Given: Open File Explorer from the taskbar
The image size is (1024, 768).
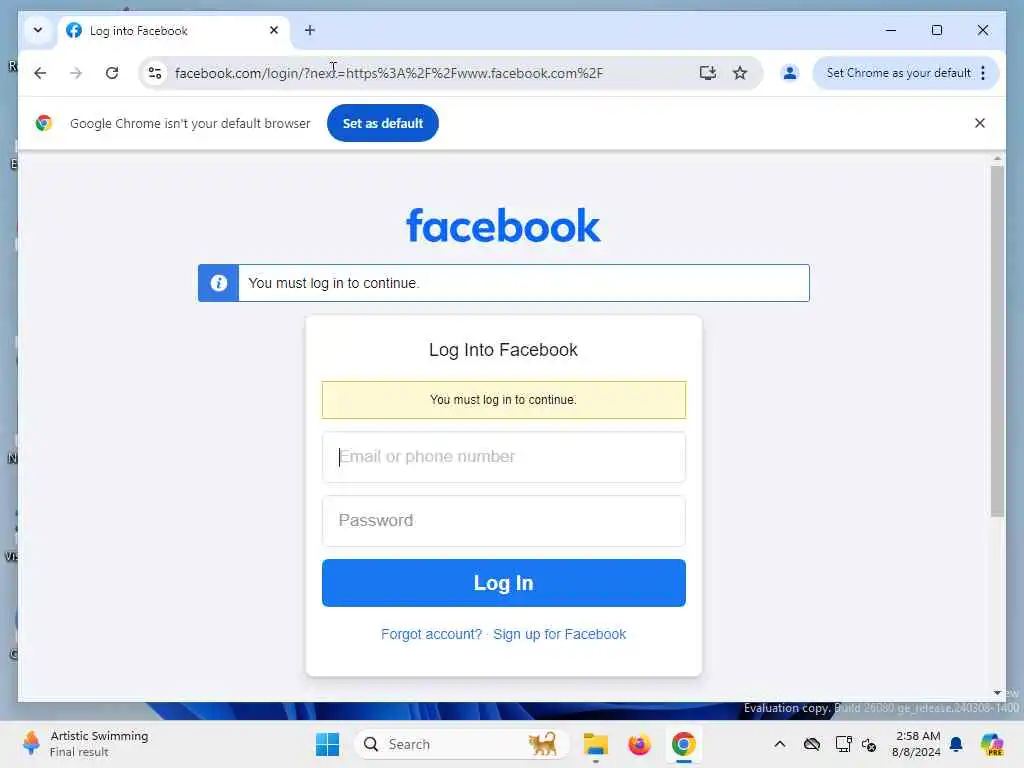Looking at the screenshot, I should (x=596, y=744).
